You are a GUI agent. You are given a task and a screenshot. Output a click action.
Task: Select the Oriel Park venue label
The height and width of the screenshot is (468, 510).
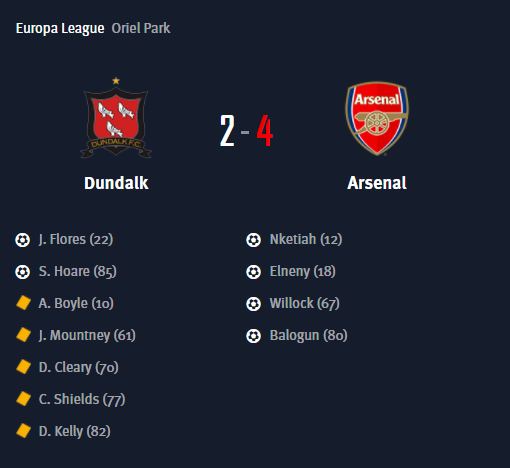(141, 28)
